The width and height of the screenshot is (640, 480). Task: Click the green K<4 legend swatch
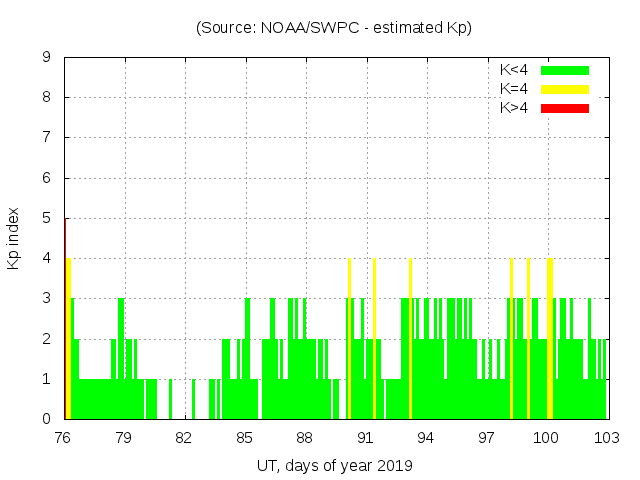[x=565, y=70]
